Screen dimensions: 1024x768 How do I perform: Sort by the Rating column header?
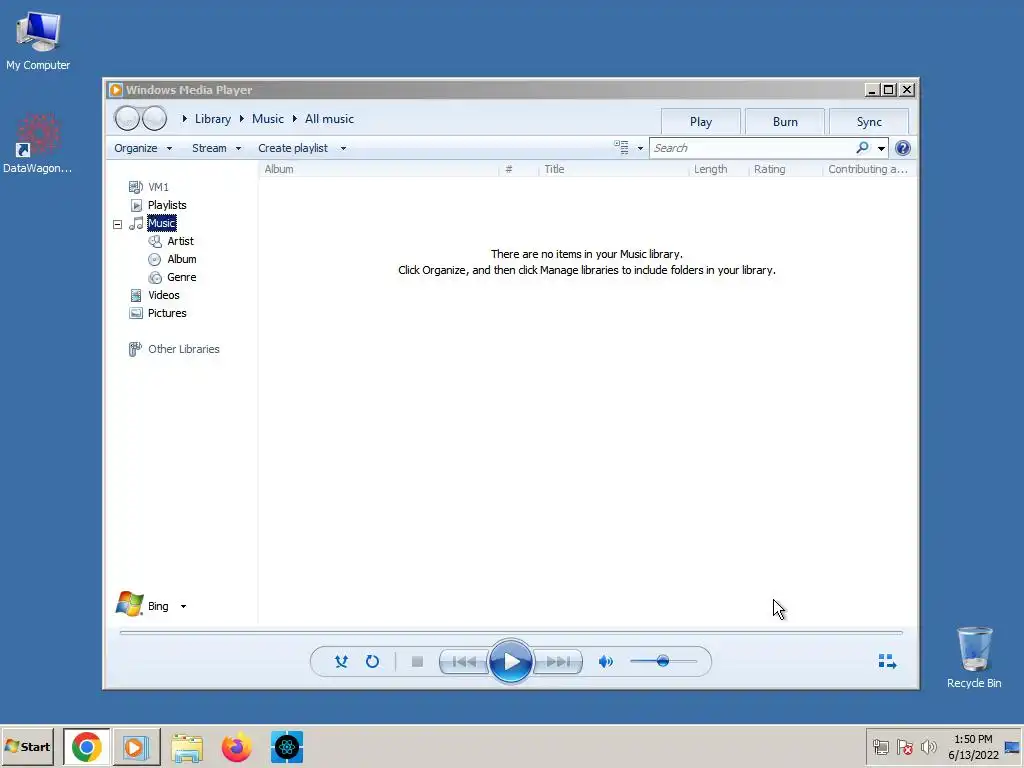click(786, 169)
